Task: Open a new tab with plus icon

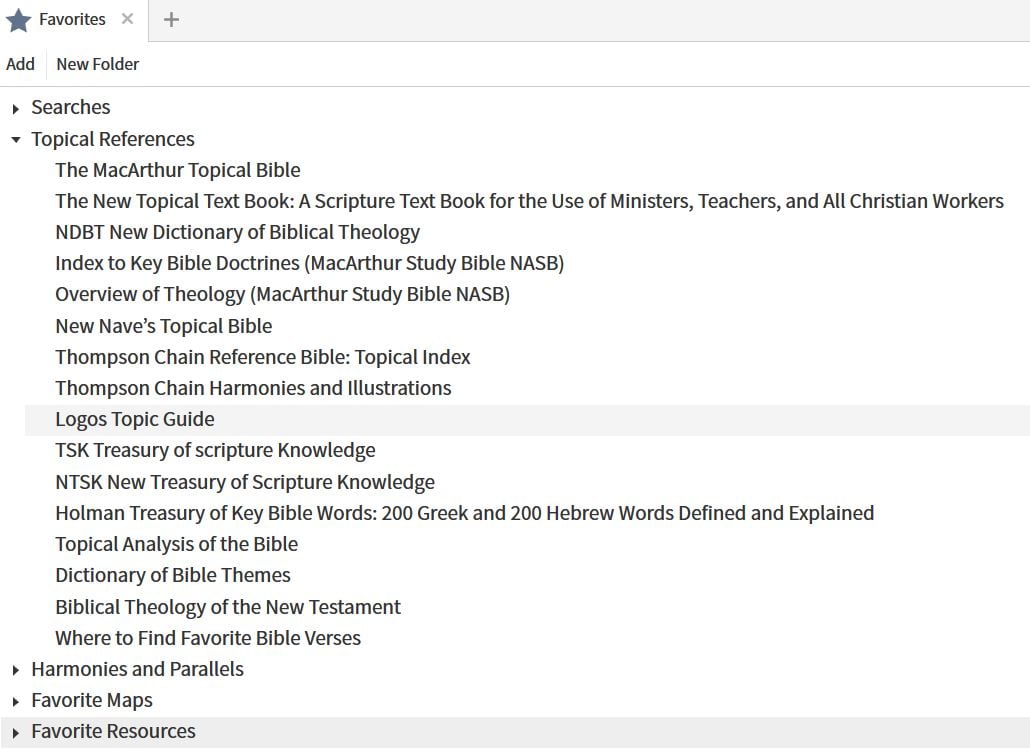Action: (171, 19)
